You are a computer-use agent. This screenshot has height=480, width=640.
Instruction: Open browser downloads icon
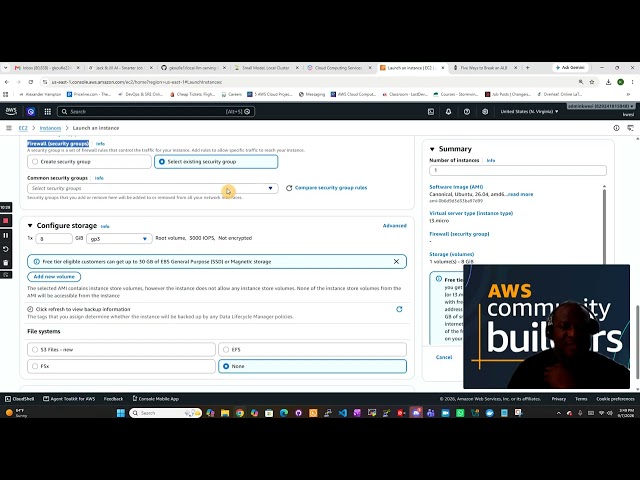click(x=608, y=82)
